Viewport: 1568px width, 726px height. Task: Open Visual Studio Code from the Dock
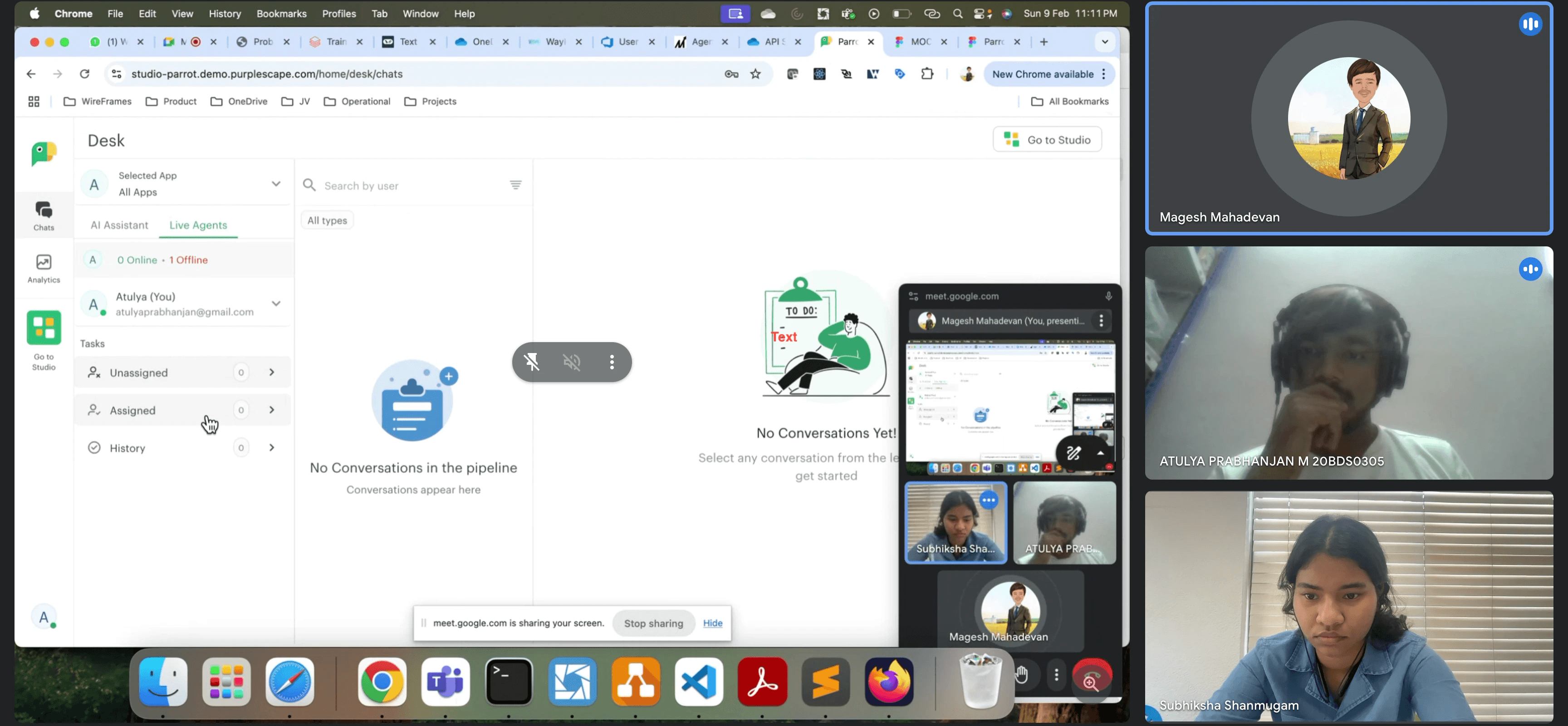pyautogui.click(x=699, y=682)
